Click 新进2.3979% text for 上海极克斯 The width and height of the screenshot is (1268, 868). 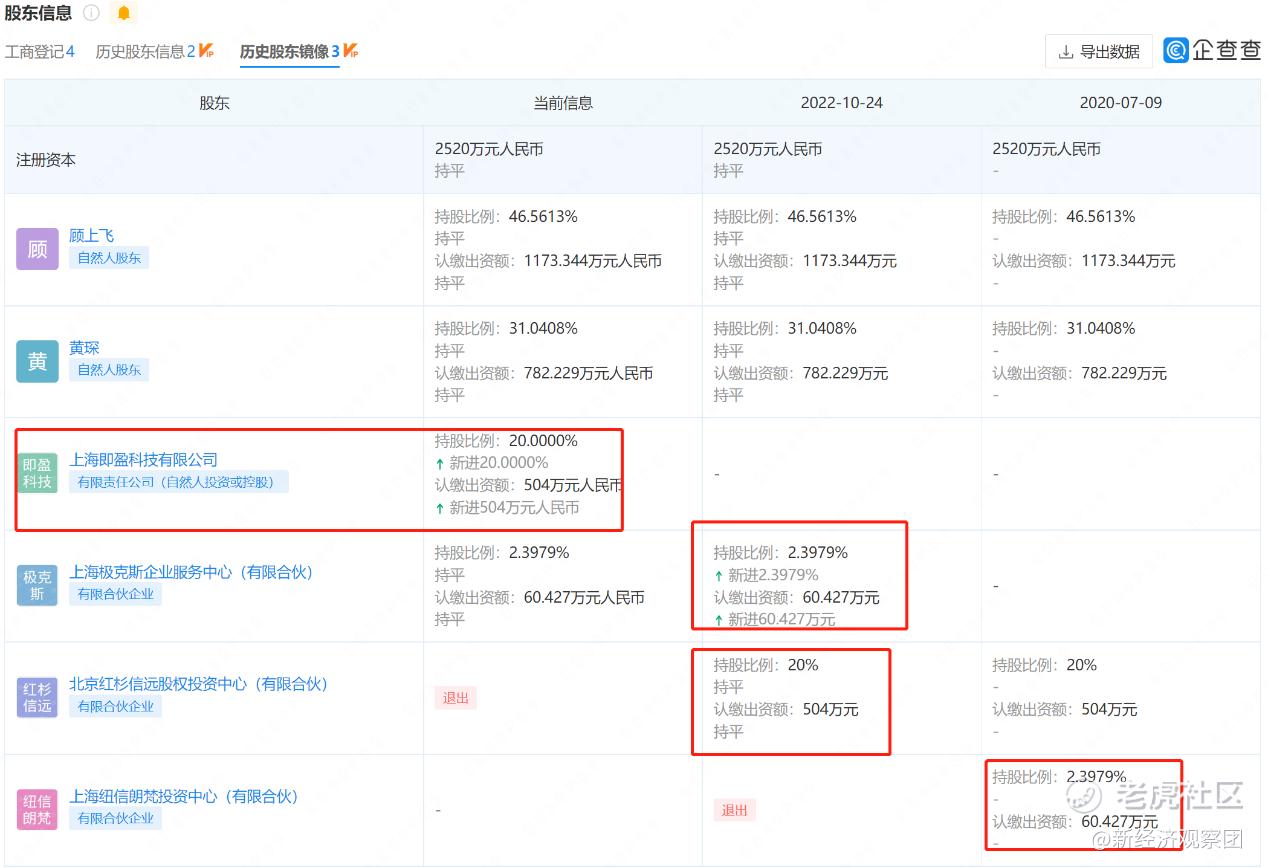coord(773,575)
